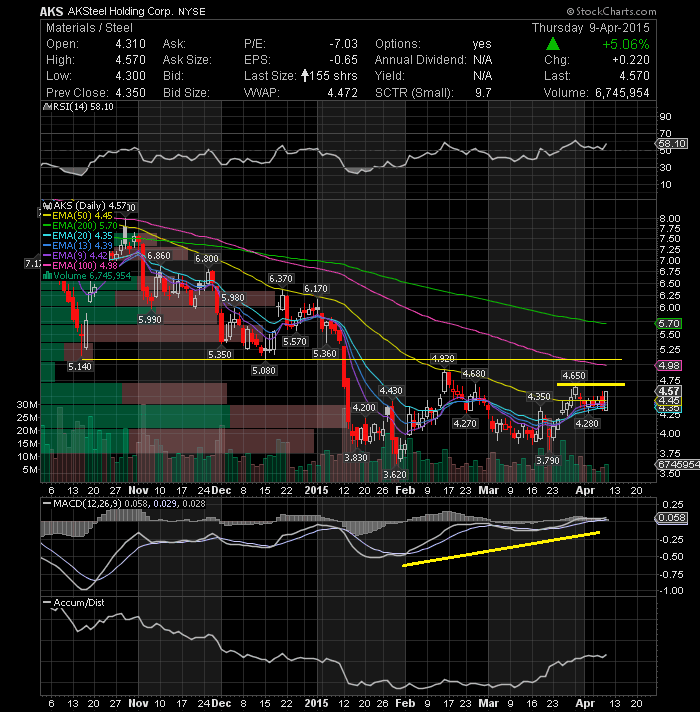The width and height of the screenshot is (700, 712).
Task: Click the NYSE exchange label
Action: point(192,11)
